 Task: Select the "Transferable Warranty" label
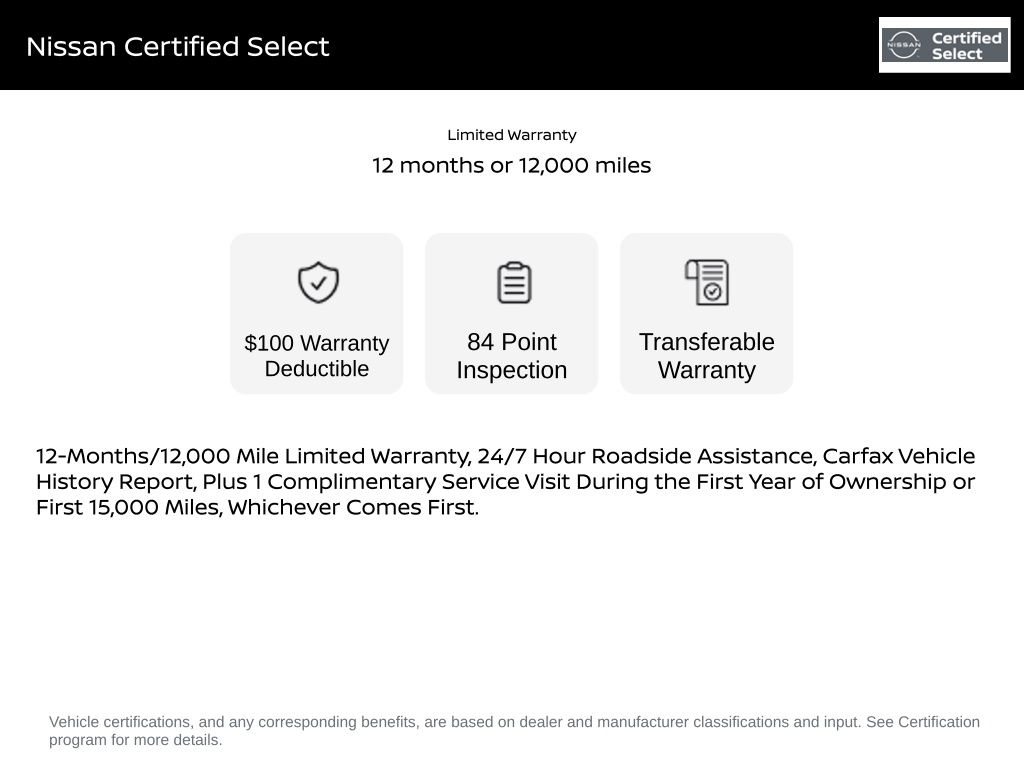[707, 356]
